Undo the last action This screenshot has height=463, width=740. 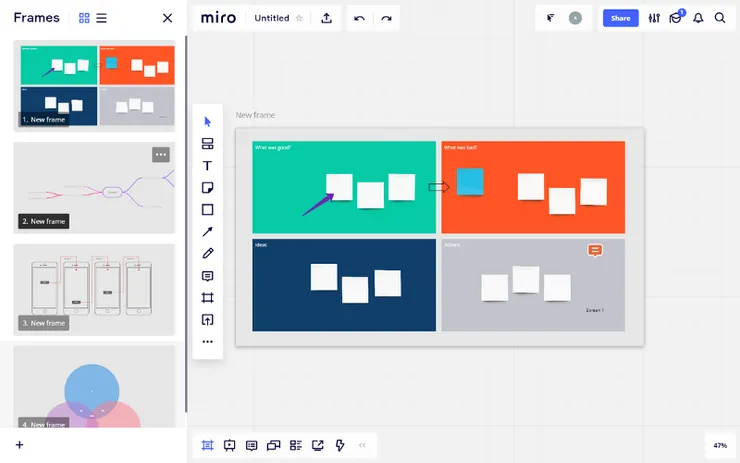[x=359, y=18]
